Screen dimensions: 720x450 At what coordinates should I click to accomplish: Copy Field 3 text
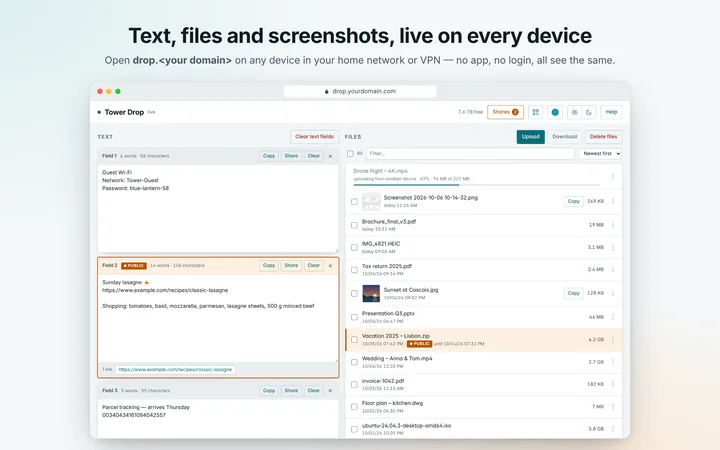click(269, 391)
